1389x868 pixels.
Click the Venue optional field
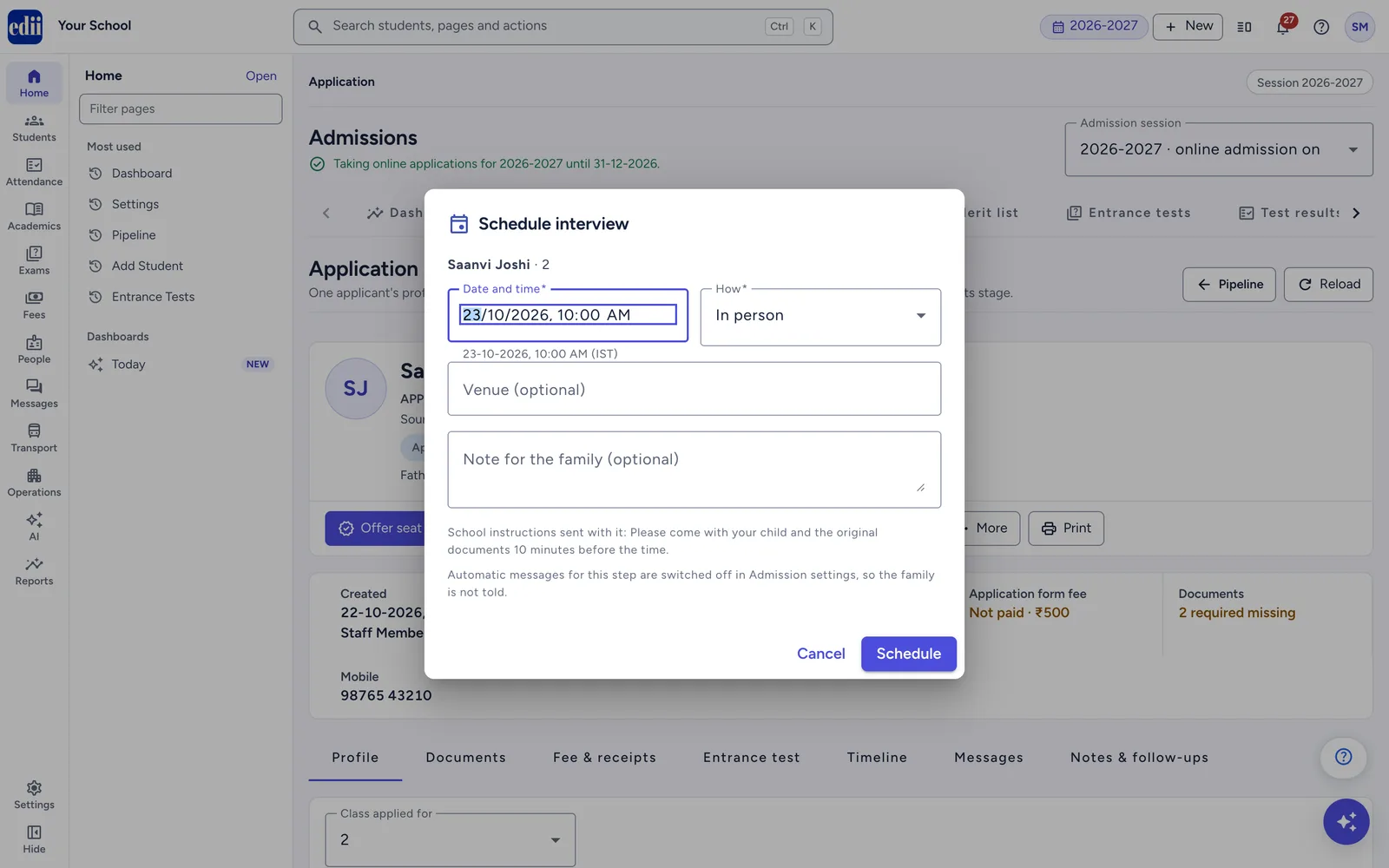pyautogui.click(x=694, y=389)
